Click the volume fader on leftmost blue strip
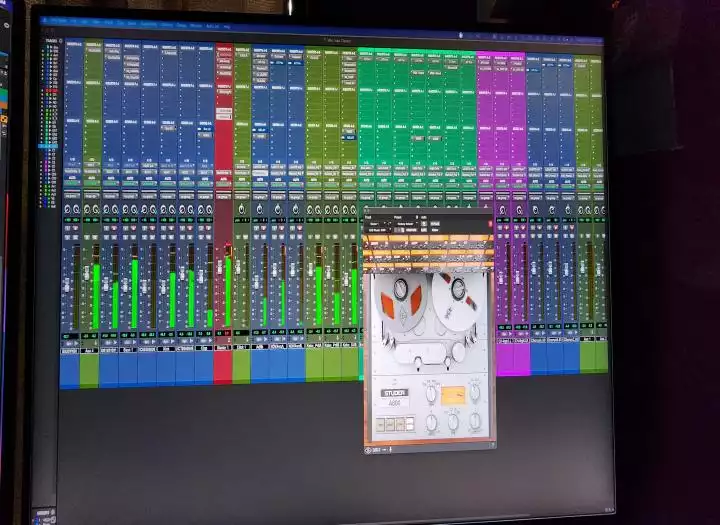 point(66,286)
